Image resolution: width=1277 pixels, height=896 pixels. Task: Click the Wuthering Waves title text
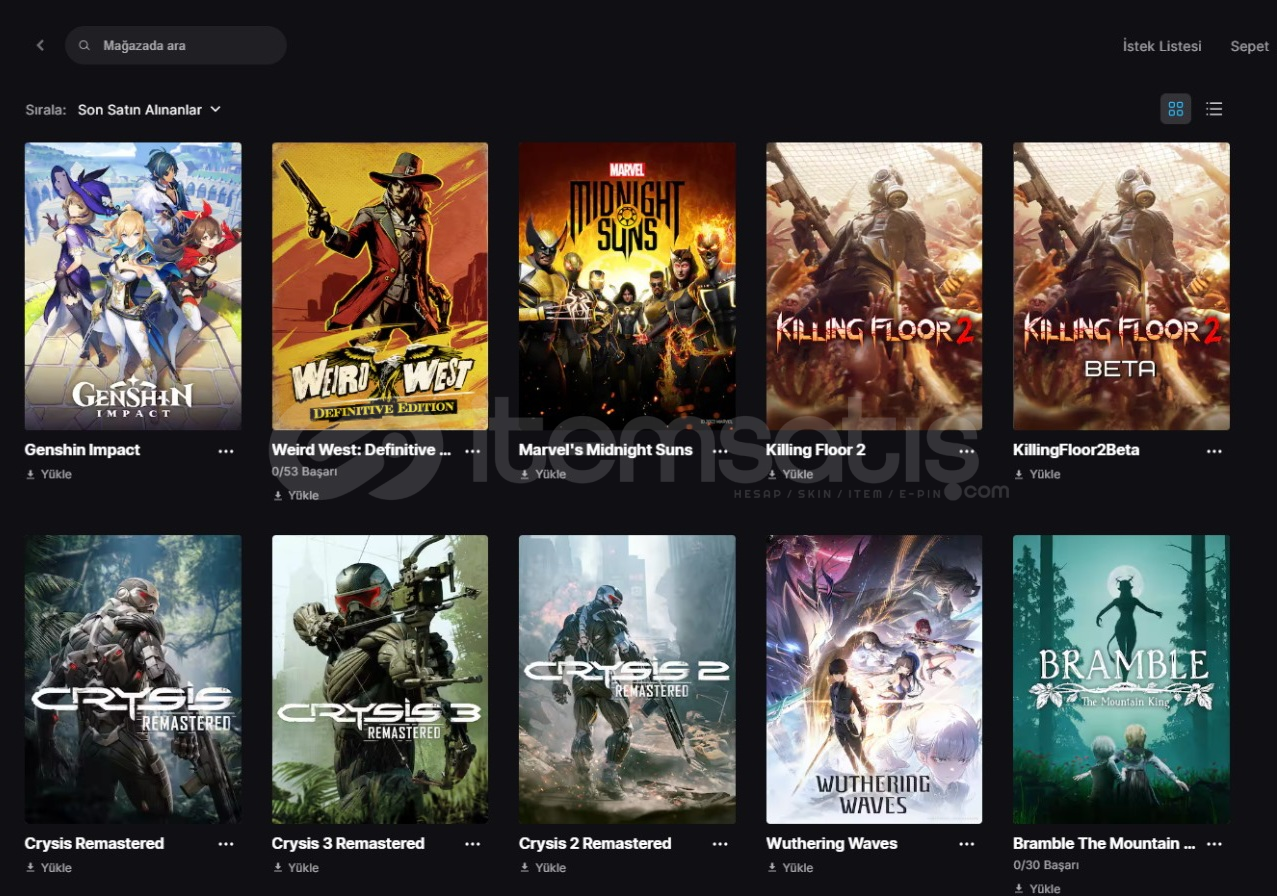[832, 843]
